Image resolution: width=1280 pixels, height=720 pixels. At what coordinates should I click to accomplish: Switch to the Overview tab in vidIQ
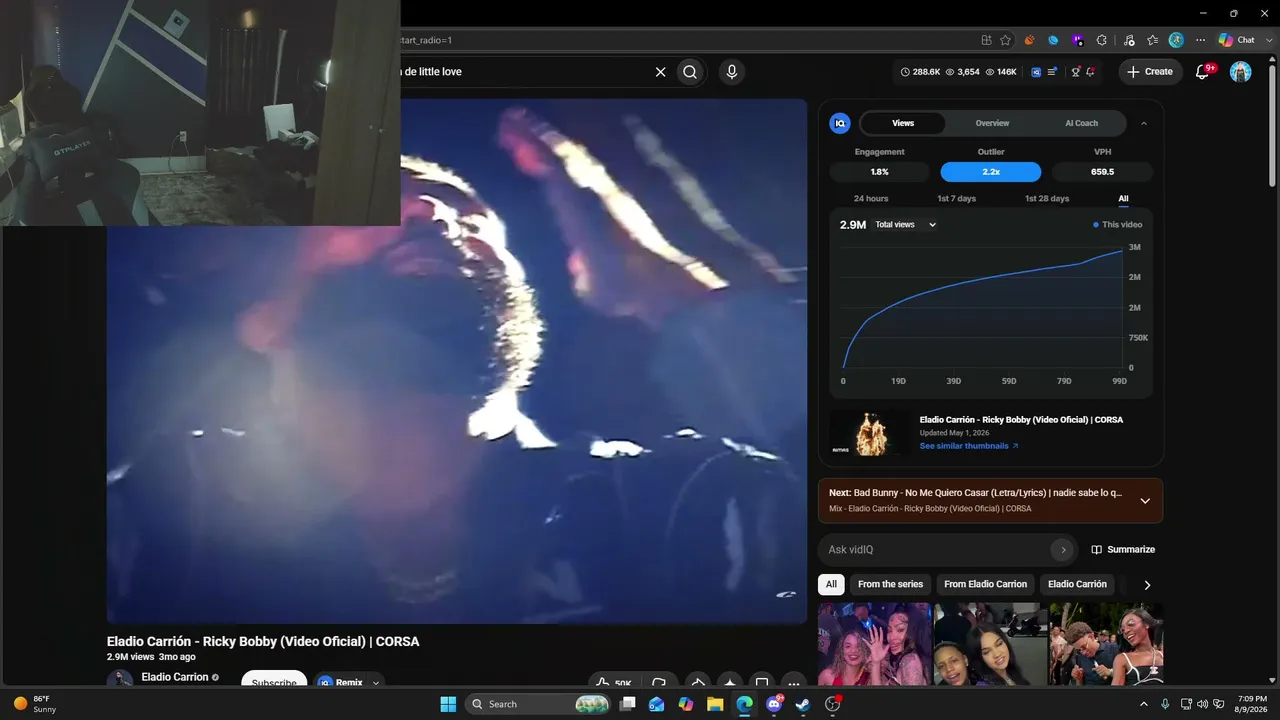(x=992, y=123)
